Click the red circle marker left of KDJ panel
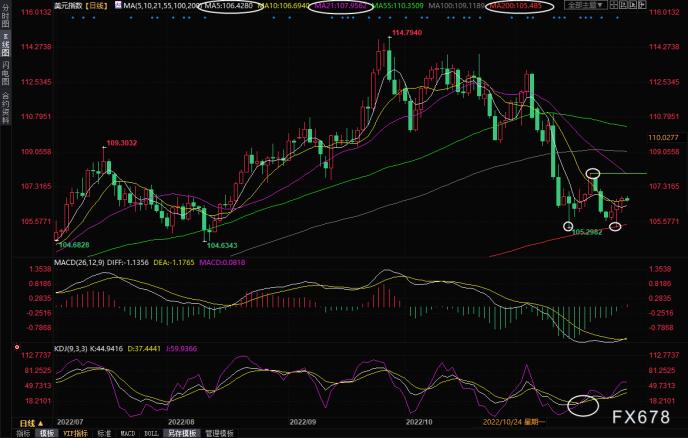This screenshot has width=688, height=438. [x=17, y=347]
